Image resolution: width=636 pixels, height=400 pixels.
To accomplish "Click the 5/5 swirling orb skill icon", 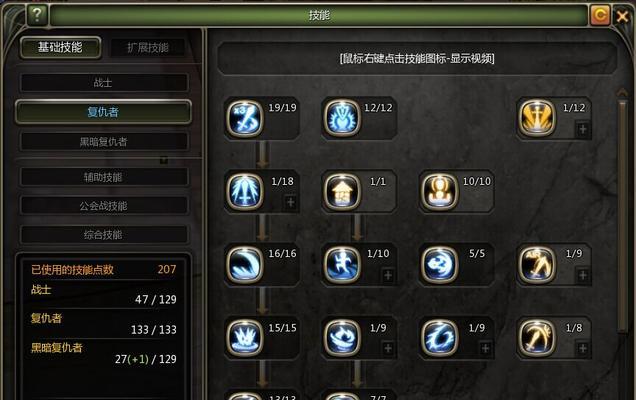I will click(x=439, y=265).
